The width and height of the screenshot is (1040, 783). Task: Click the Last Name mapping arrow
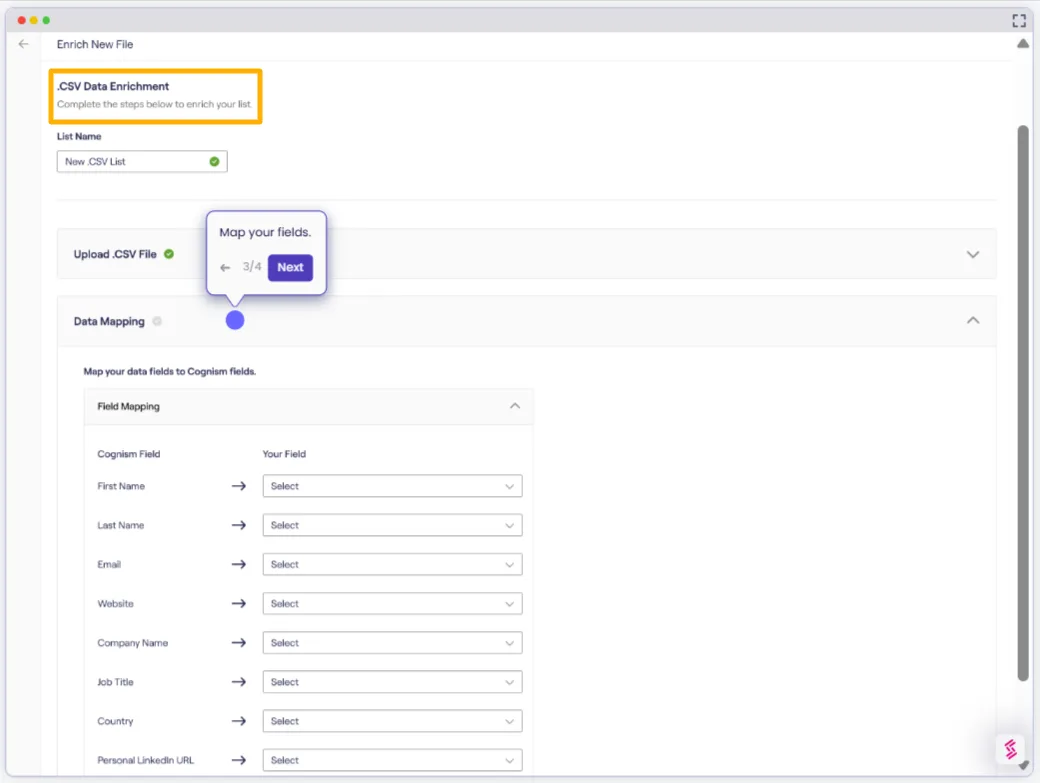pos(239,525)
